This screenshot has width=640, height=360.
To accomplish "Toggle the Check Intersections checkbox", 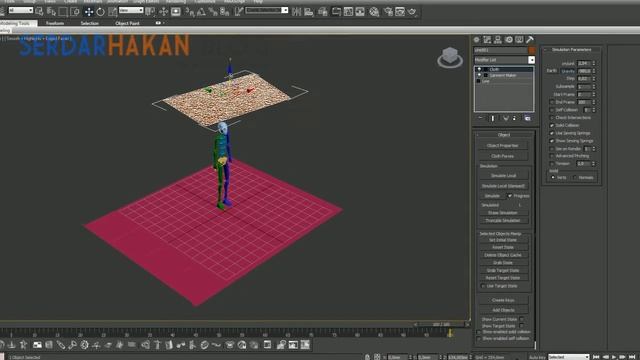I will 551,118.
